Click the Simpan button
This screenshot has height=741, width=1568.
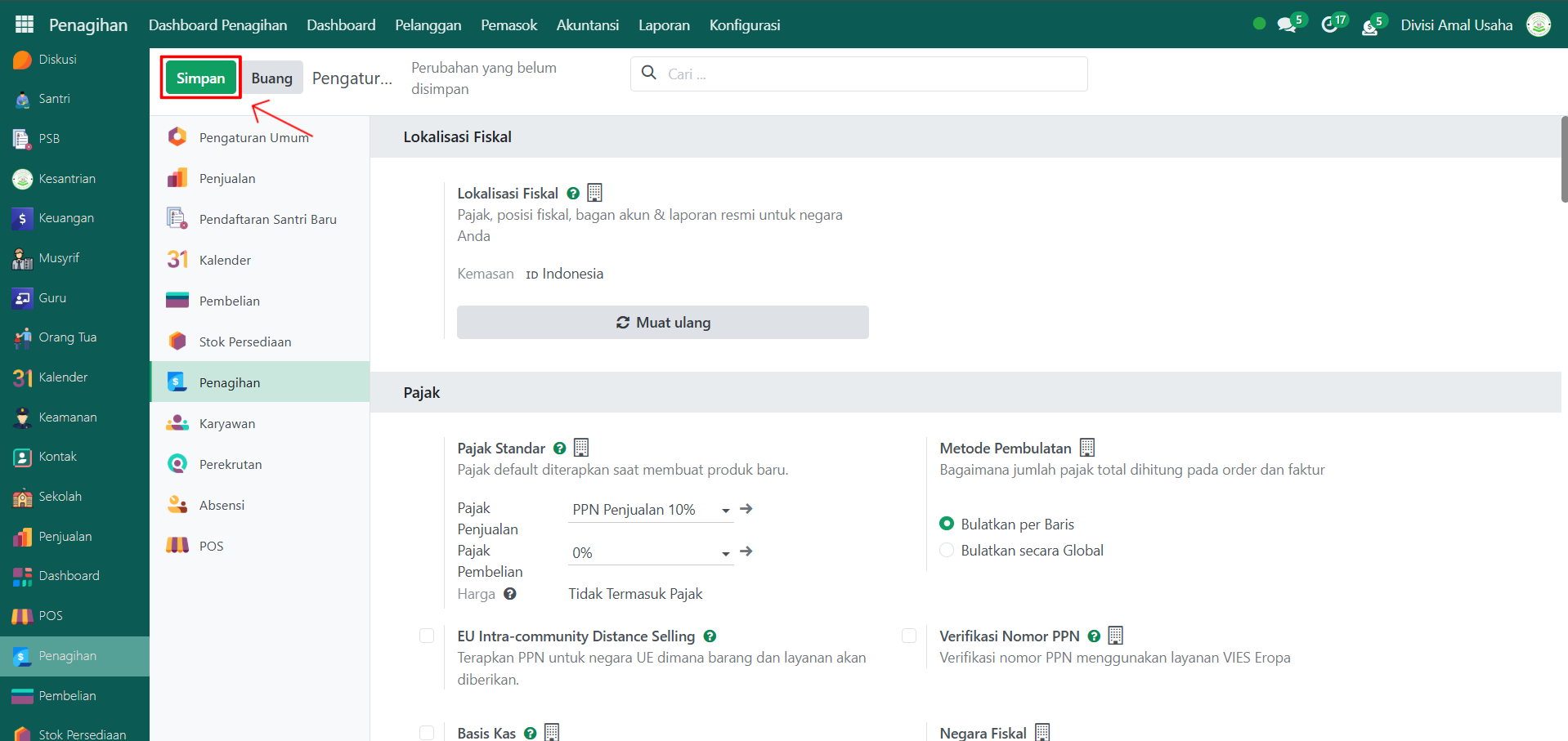point(200,78)
